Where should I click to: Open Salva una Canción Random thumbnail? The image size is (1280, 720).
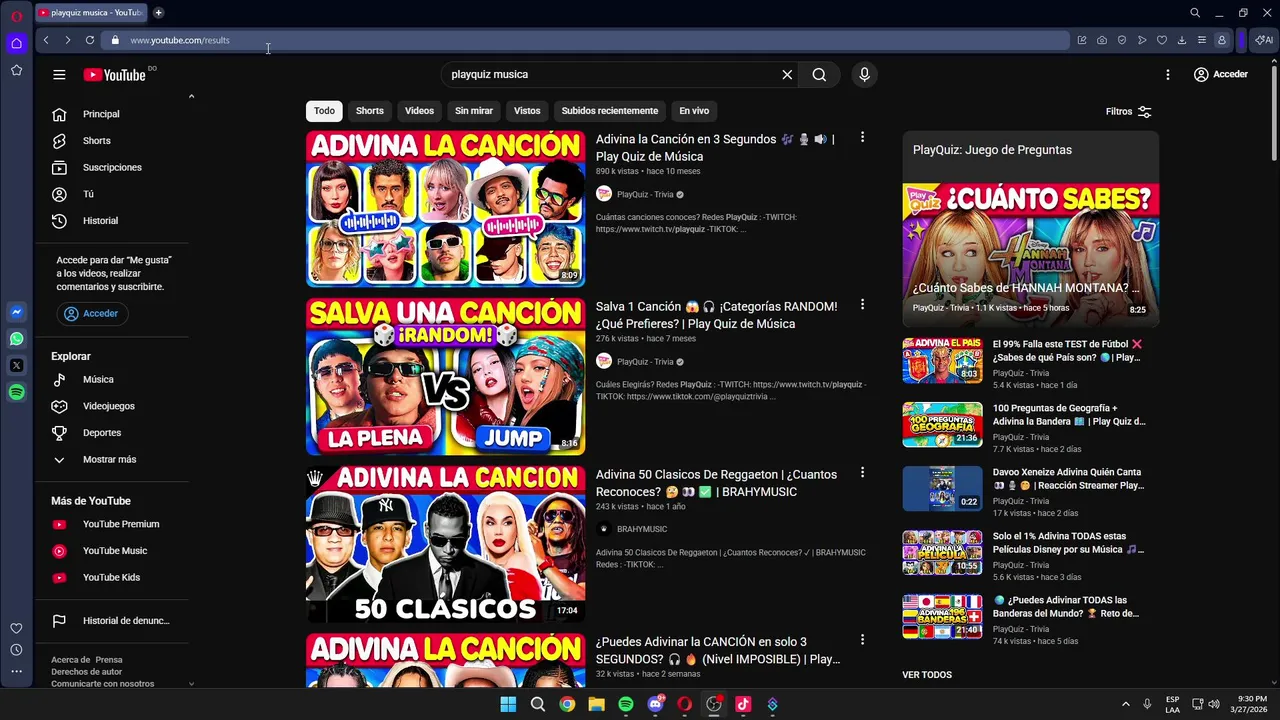click(445, 376)
